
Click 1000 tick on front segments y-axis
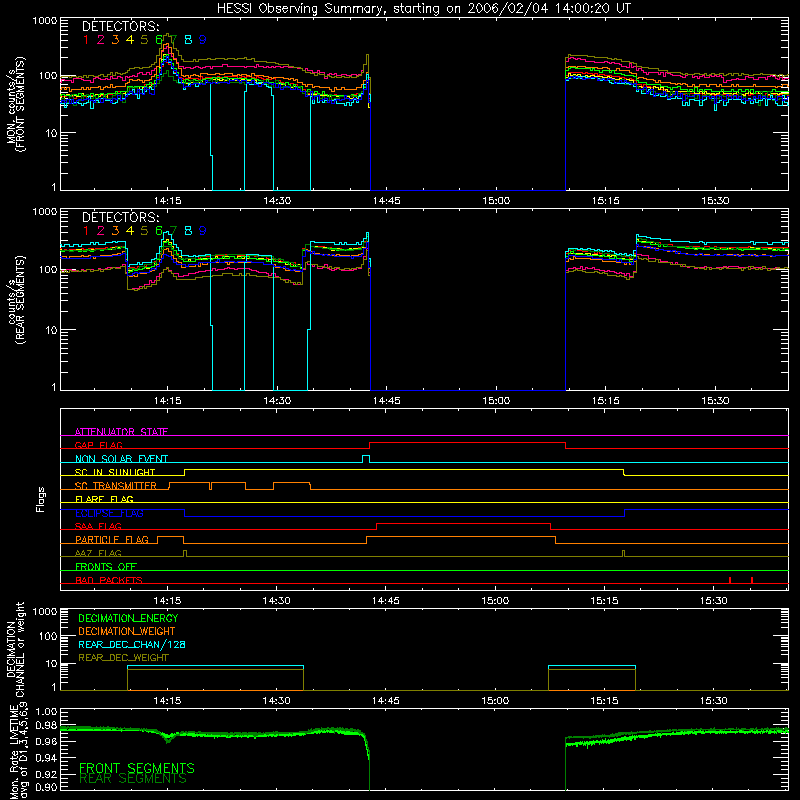45,21
